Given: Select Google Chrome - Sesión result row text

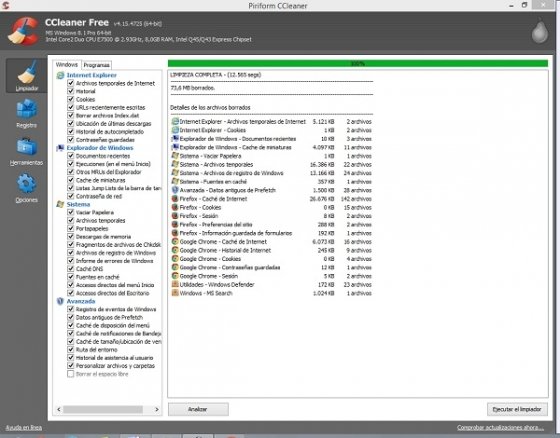Looking at the screenshot, I should coord(209,276).
